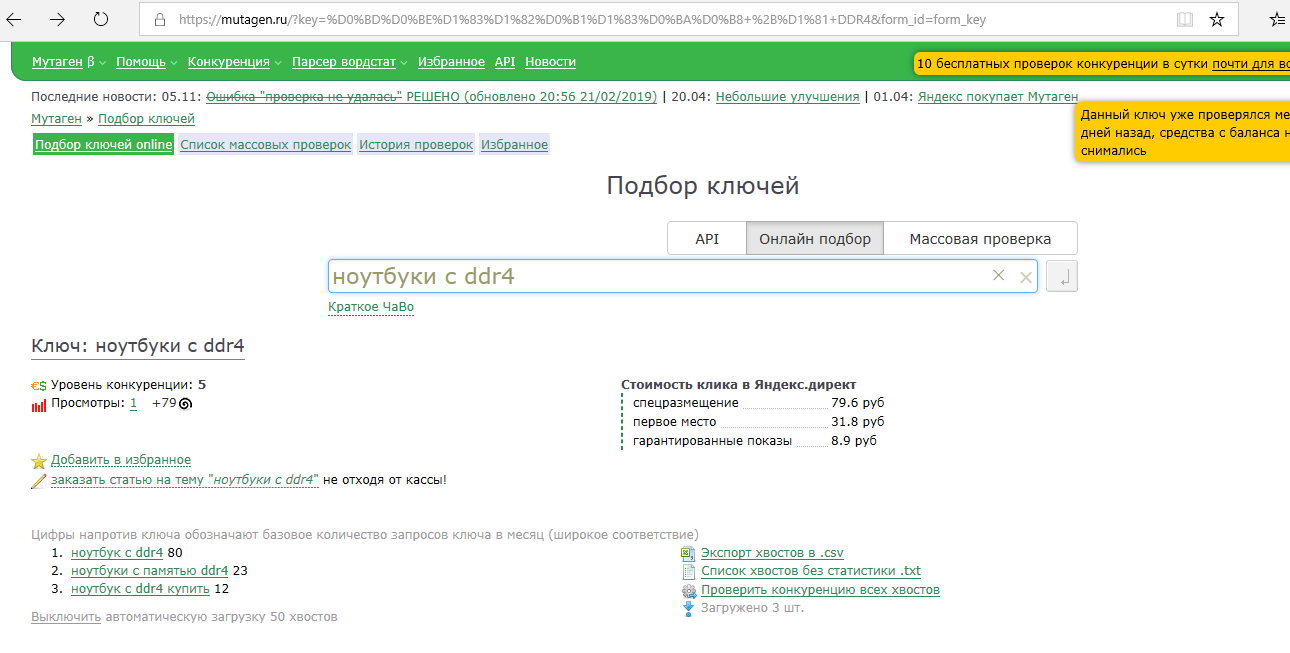Click the pencil icon before заказать статью
This screenshot has height=653, width=1290.
[39, 481]
